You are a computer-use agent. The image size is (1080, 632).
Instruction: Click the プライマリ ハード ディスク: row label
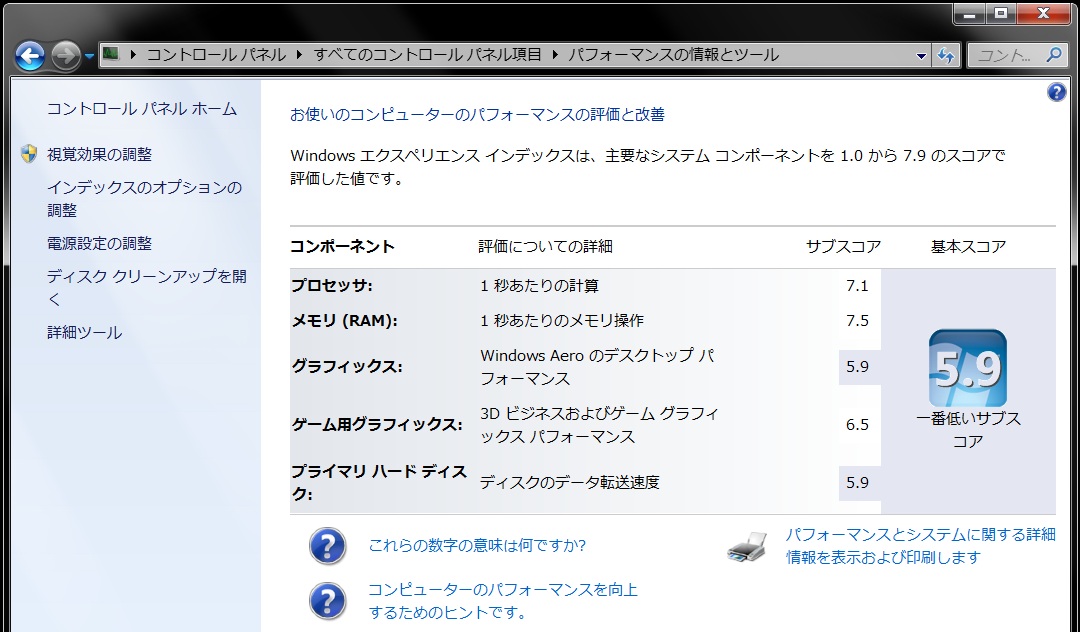tap(379, 483)
